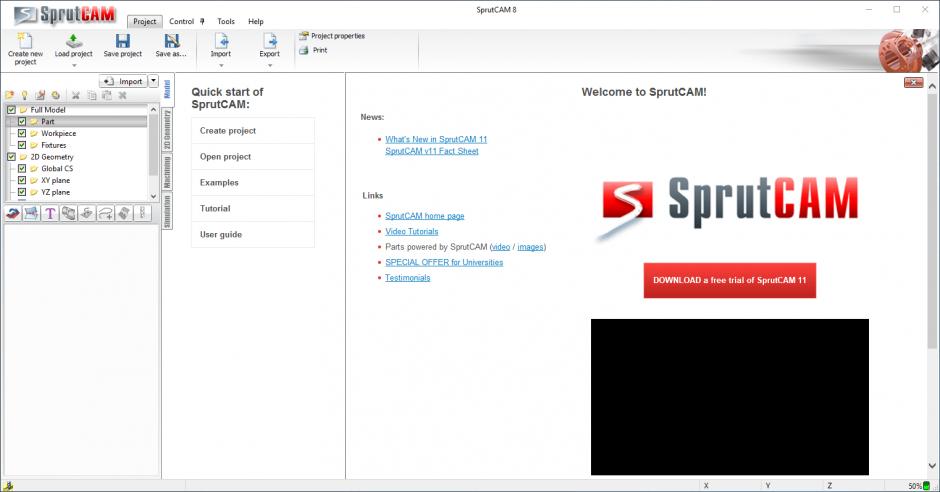
Task: Click the black video player area
Action: click(730, 397)
